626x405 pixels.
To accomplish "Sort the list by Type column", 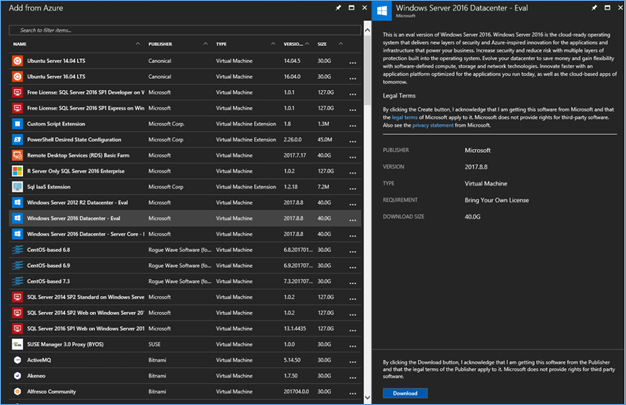I will [x=221, y=44].
